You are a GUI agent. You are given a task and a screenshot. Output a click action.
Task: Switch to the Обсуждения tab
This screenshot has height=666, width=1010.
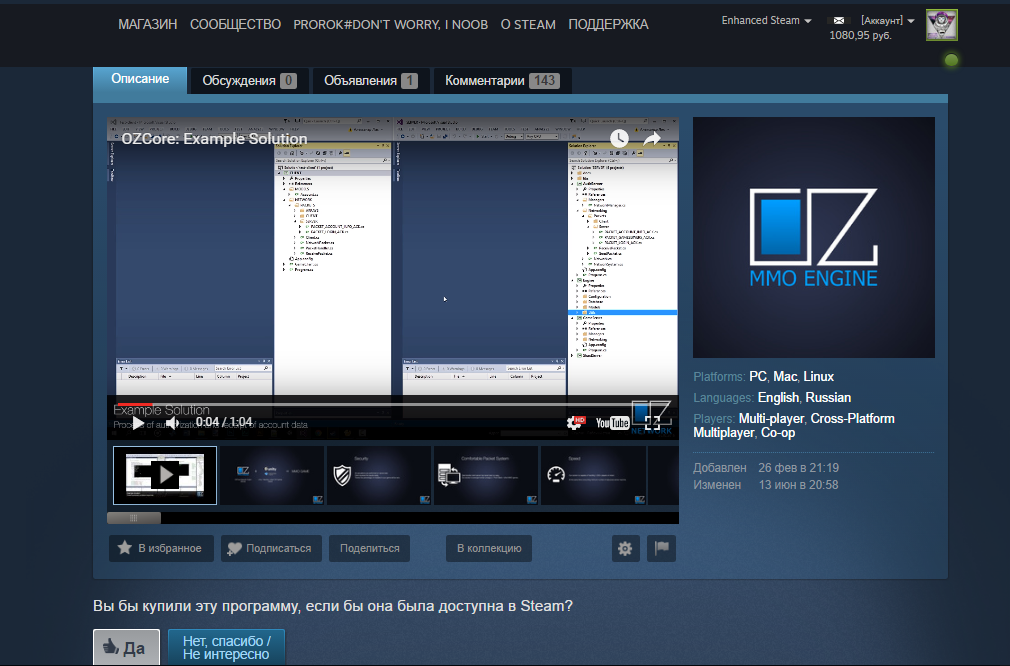[249, 81]
